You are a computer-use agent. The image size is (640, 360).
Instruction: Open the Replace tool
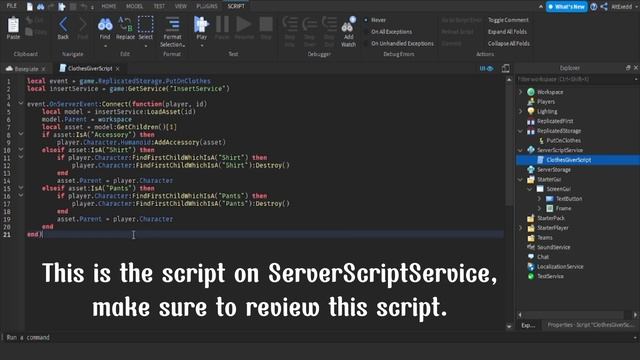[125, 25]
